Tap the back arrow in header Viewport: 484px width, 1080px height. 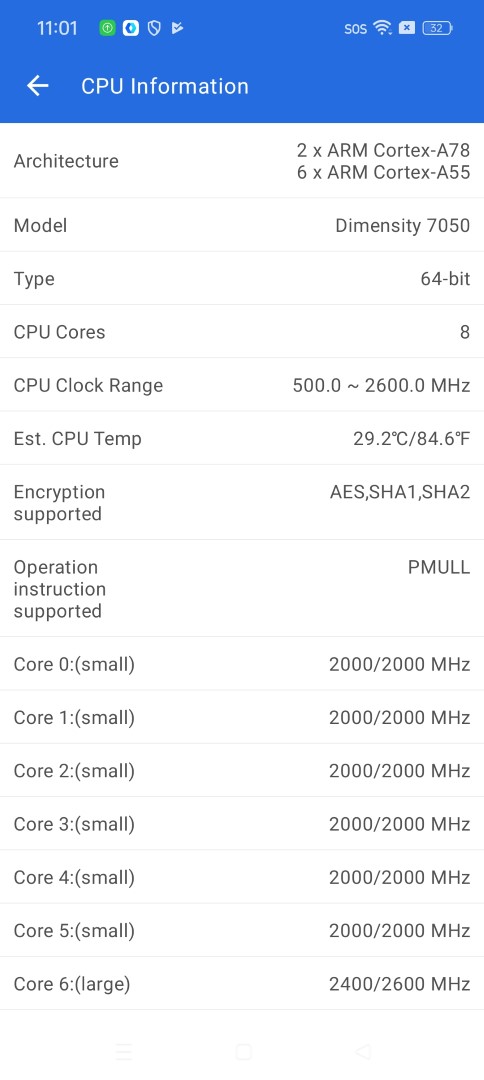(x=38, y=85)
